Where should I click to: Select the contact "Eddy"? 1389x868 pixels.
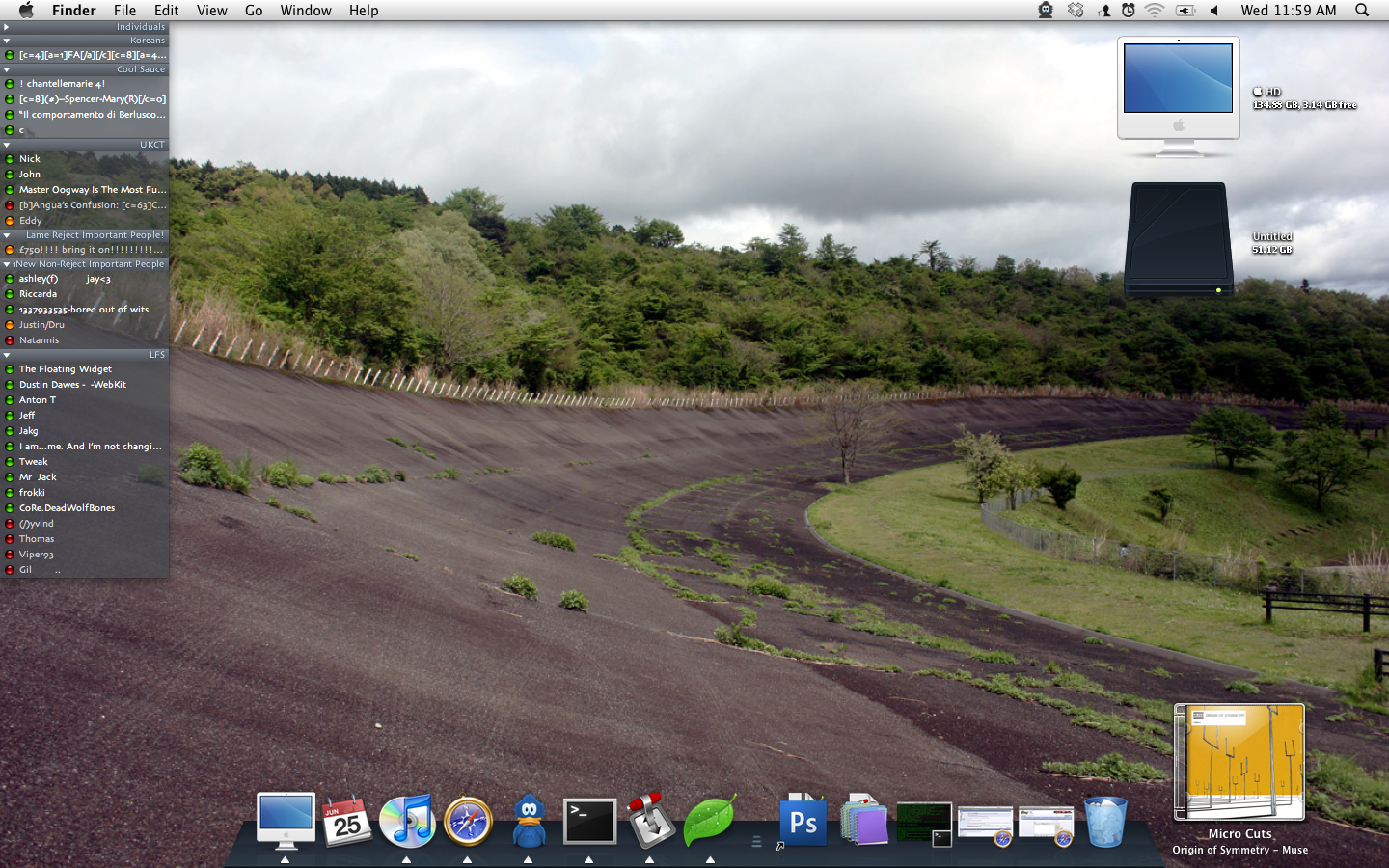(x=85, y=221)
